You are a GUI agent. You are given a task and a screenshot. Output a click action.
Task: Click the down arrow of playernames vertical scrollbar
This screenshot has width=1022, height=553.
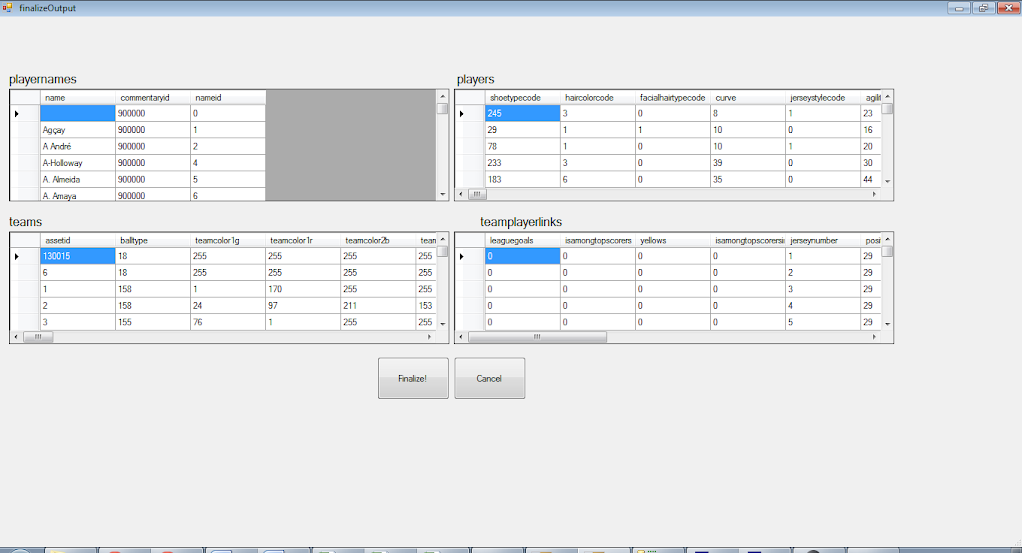tap(443, 194)
